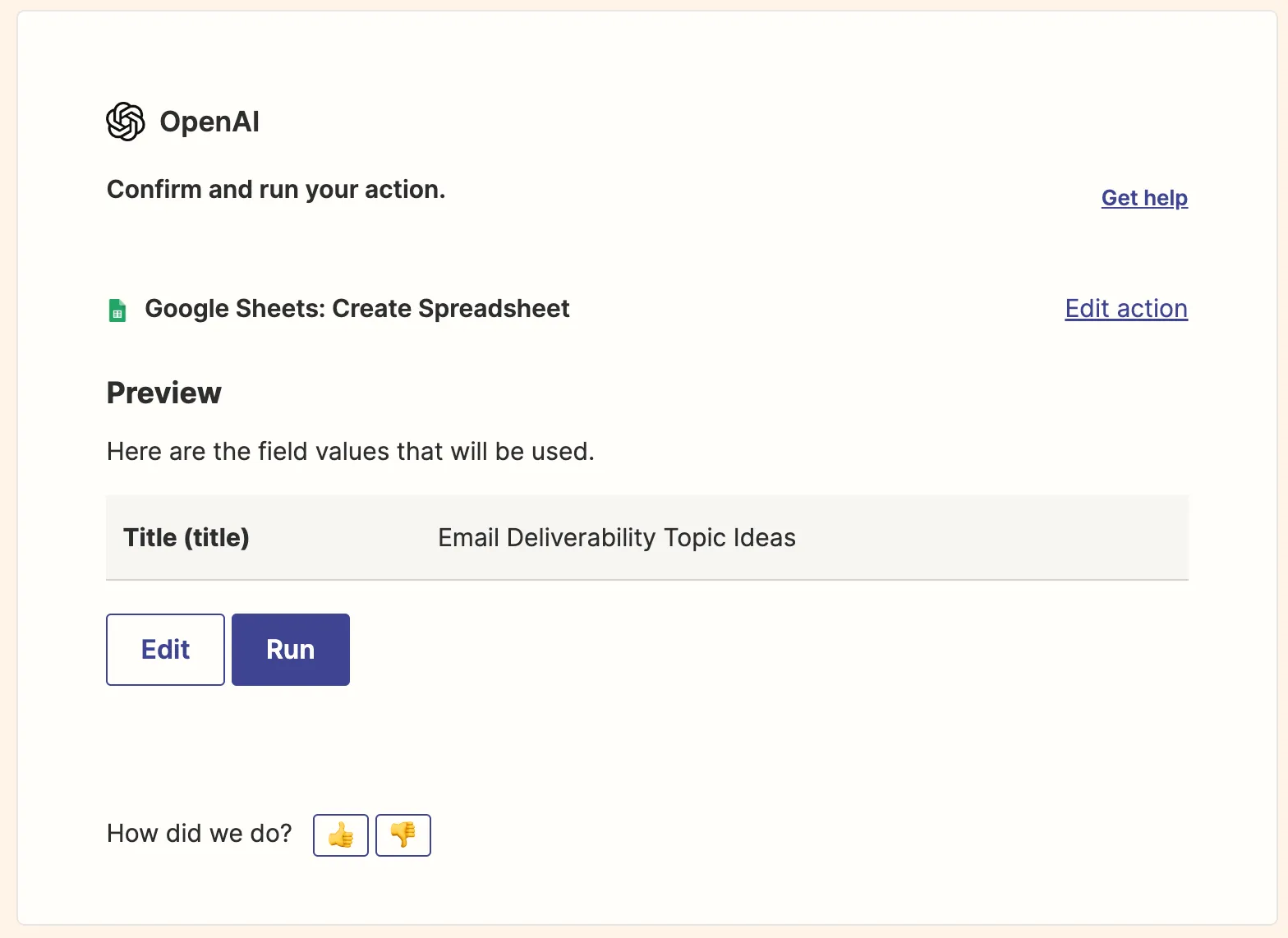Click 'Confirm and run your action.' text

coord(276,190)
